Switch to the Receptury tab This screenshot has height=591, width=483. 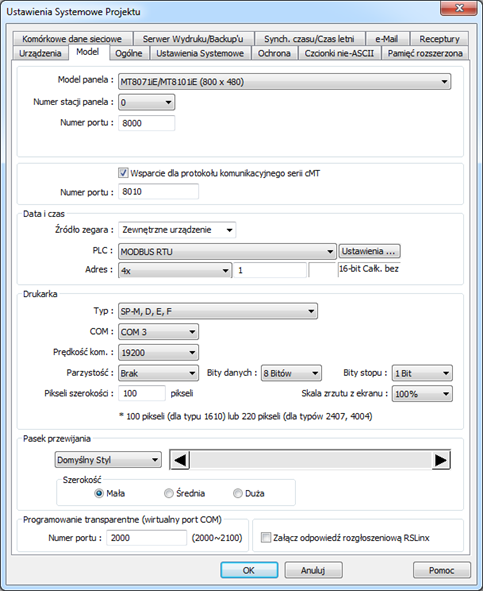(x=439, y=39)
